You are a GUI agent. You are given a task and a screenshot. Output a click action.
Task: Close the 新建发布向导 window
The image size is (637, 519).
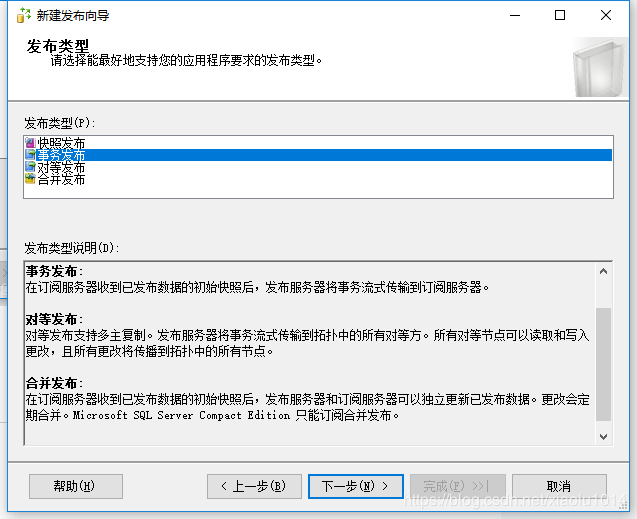tap(606, 15)
